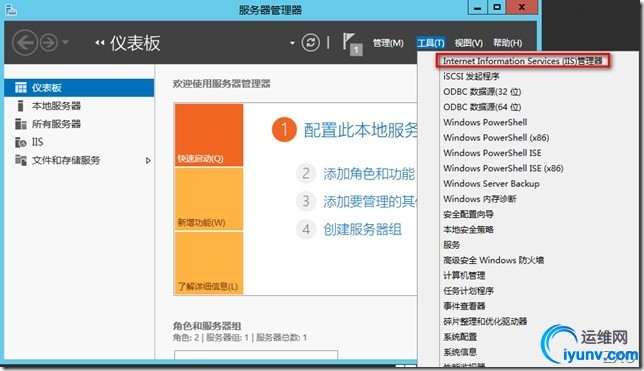The width and height of the screenshot is (644, 371).
Task: Open the navigation history dropdown arrow
Action: pos(65,42)
